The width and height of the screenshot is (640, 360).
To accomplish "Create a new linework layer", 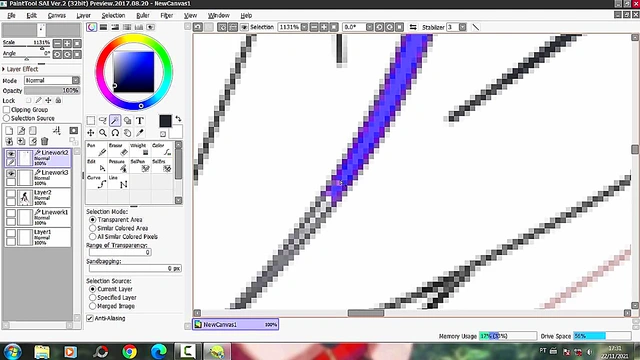I will click(21, 131).
